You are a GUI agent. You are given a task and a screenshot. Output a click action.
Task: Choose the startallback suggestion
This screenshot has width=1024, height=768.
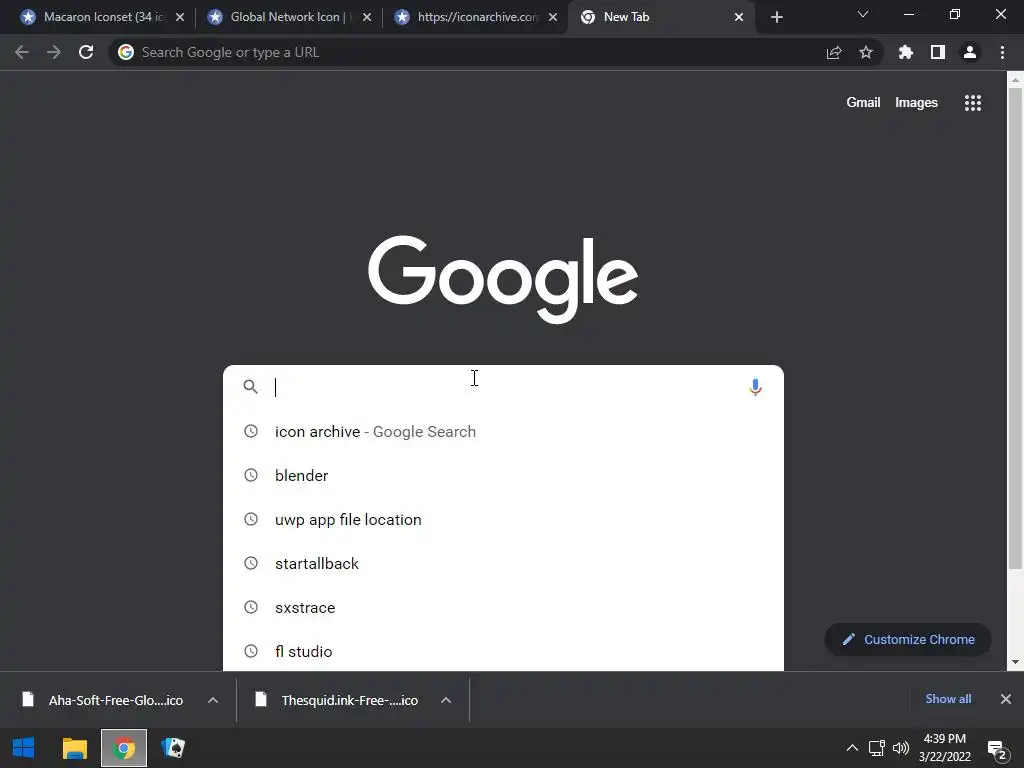click(504, 564)
